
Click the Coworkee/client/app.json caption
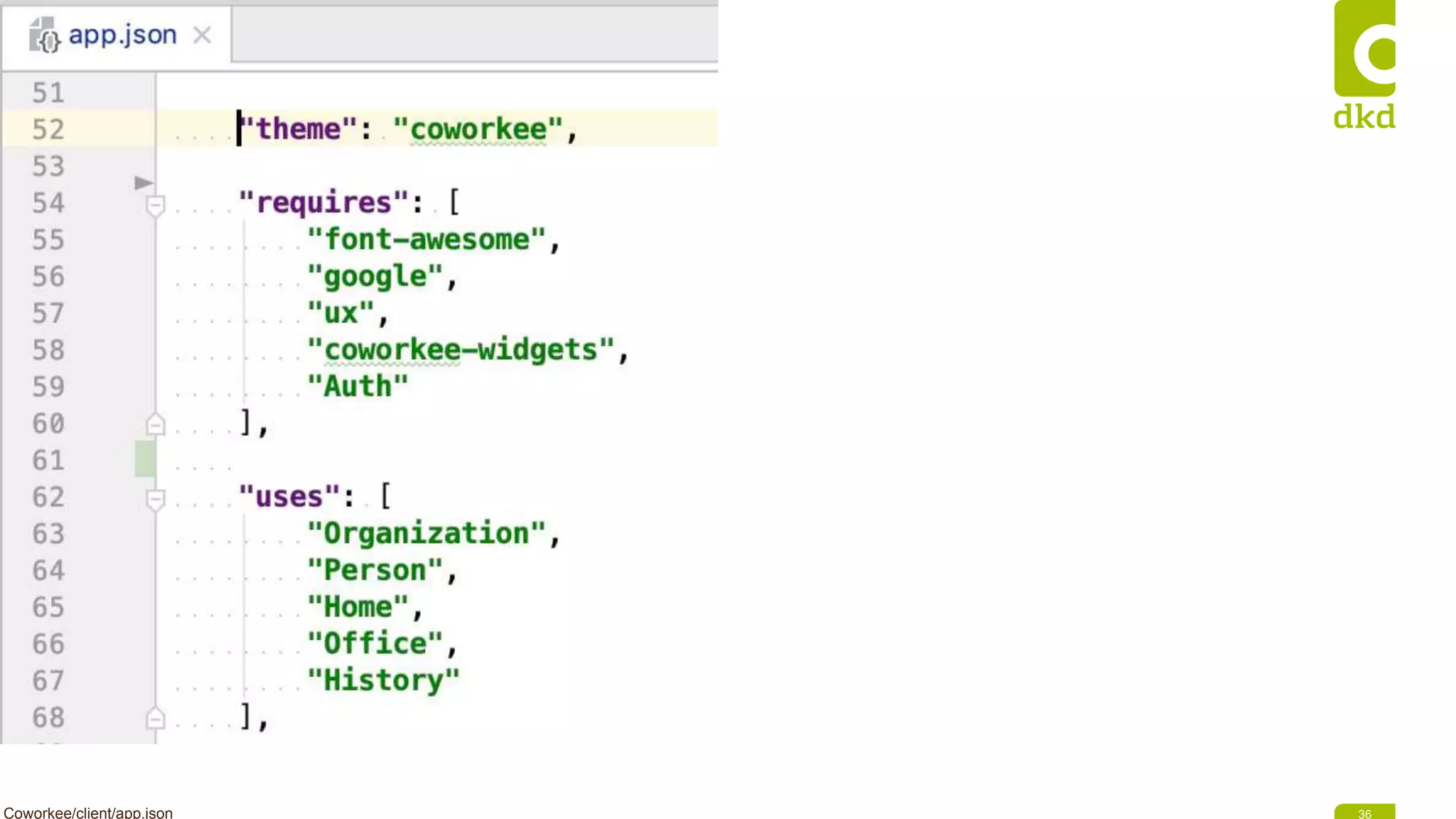(x=88, y=812)
